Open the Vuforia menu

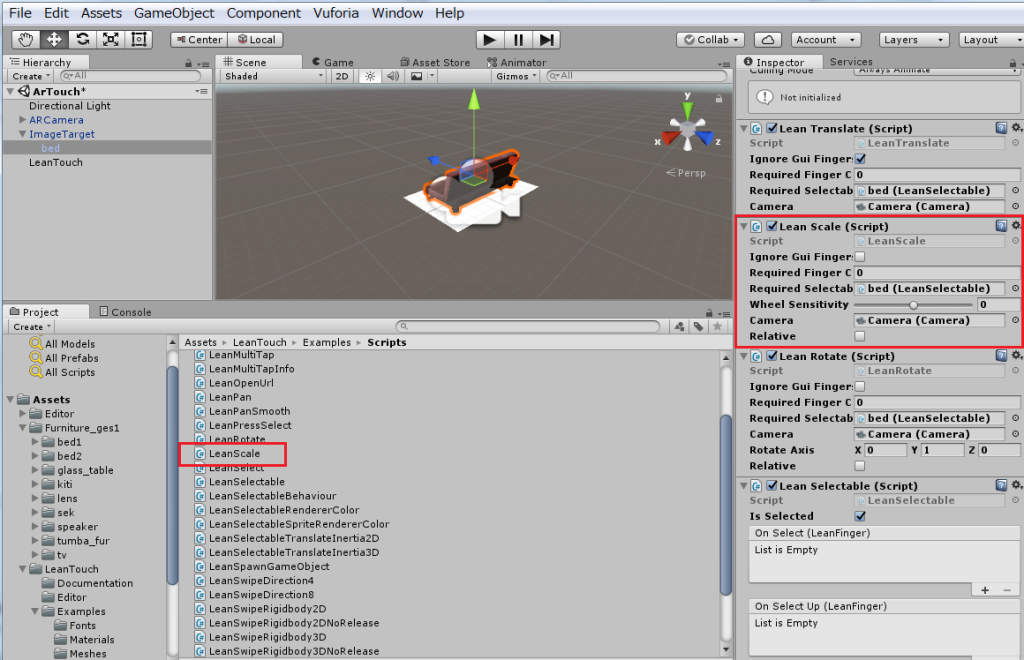tap(336, 13)
